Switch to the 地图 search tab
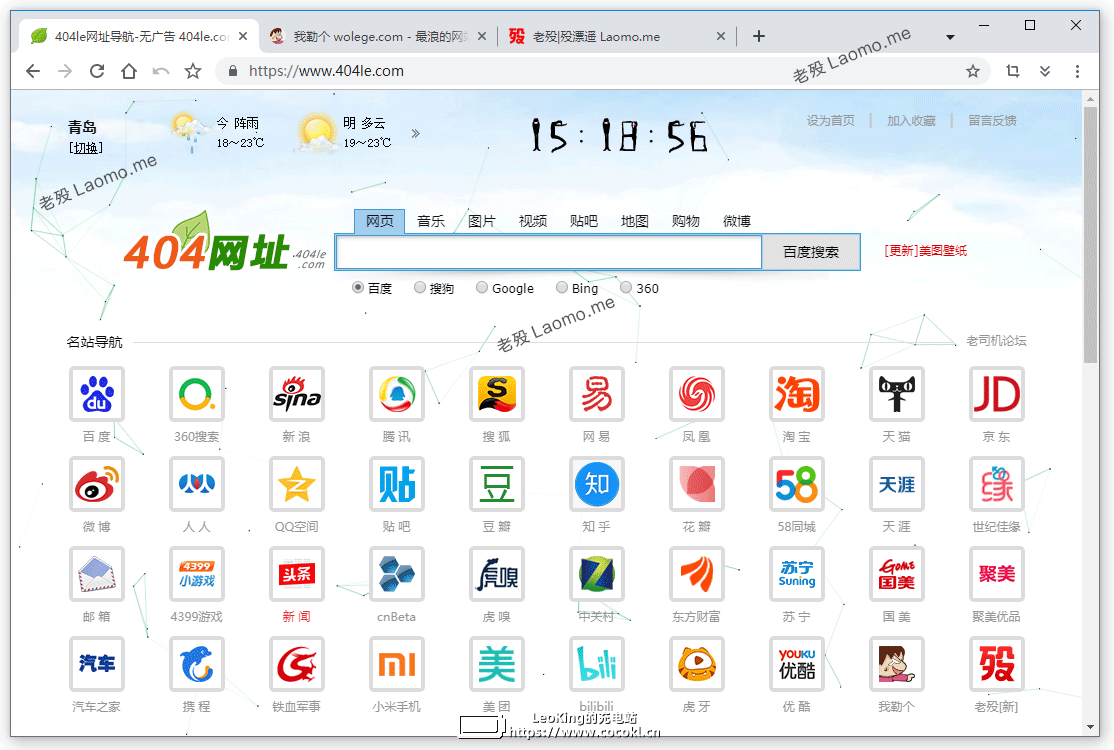This screenshot has width=1114, height=750. (634, 222)
